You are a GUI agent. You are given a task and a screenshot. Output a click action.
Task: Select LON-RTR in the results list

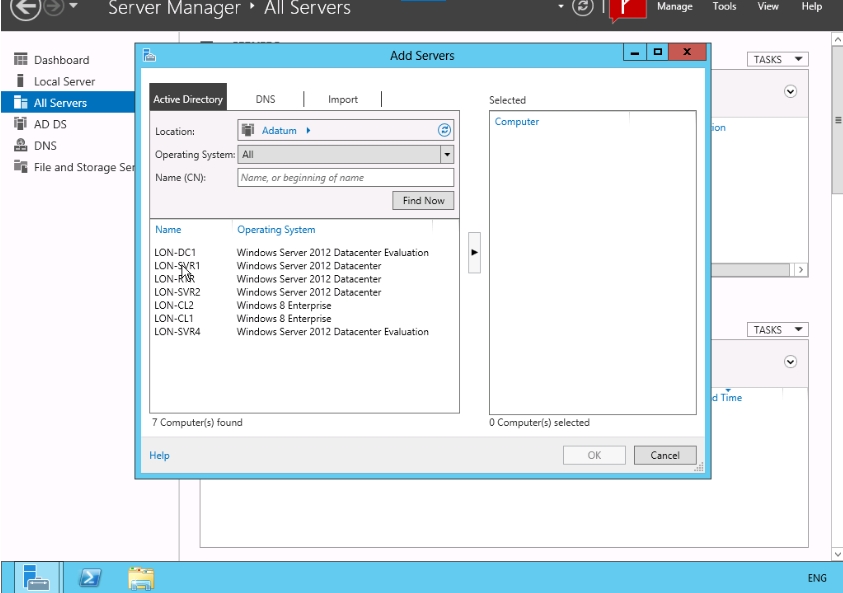tap(304, 279)
